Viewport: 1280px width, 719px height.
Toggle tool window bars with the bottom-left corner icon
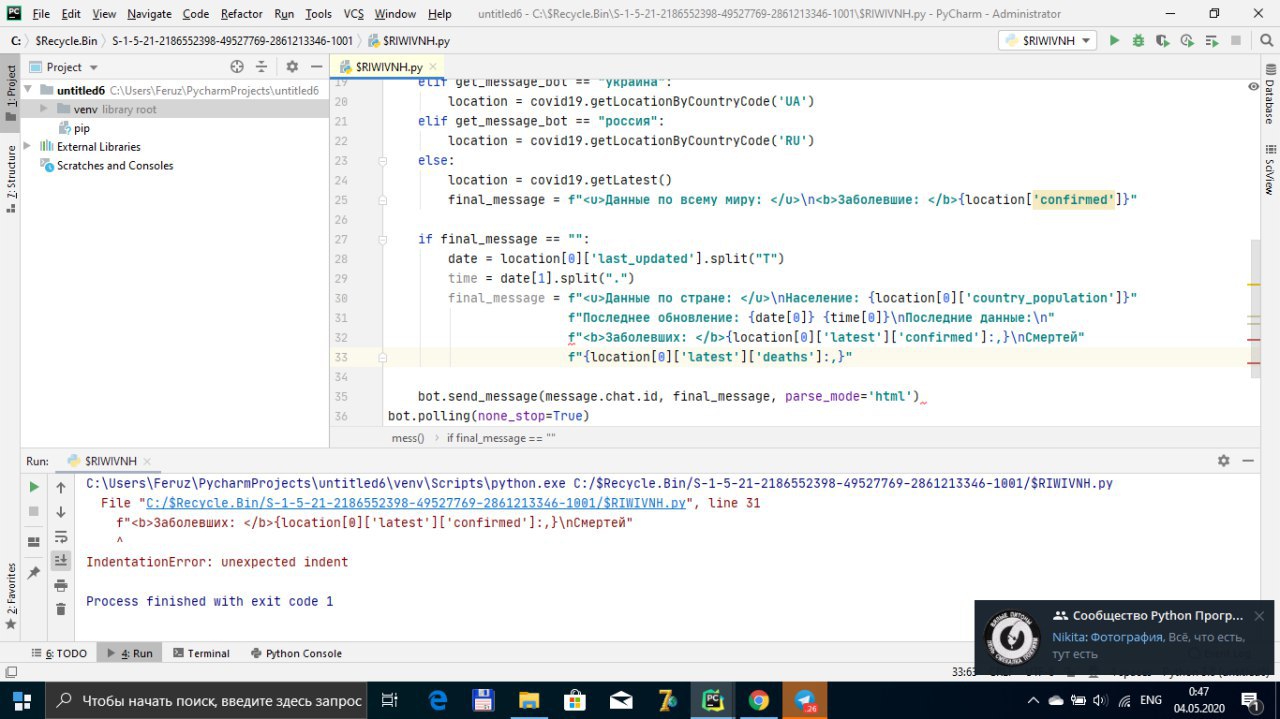coord(10,672)
